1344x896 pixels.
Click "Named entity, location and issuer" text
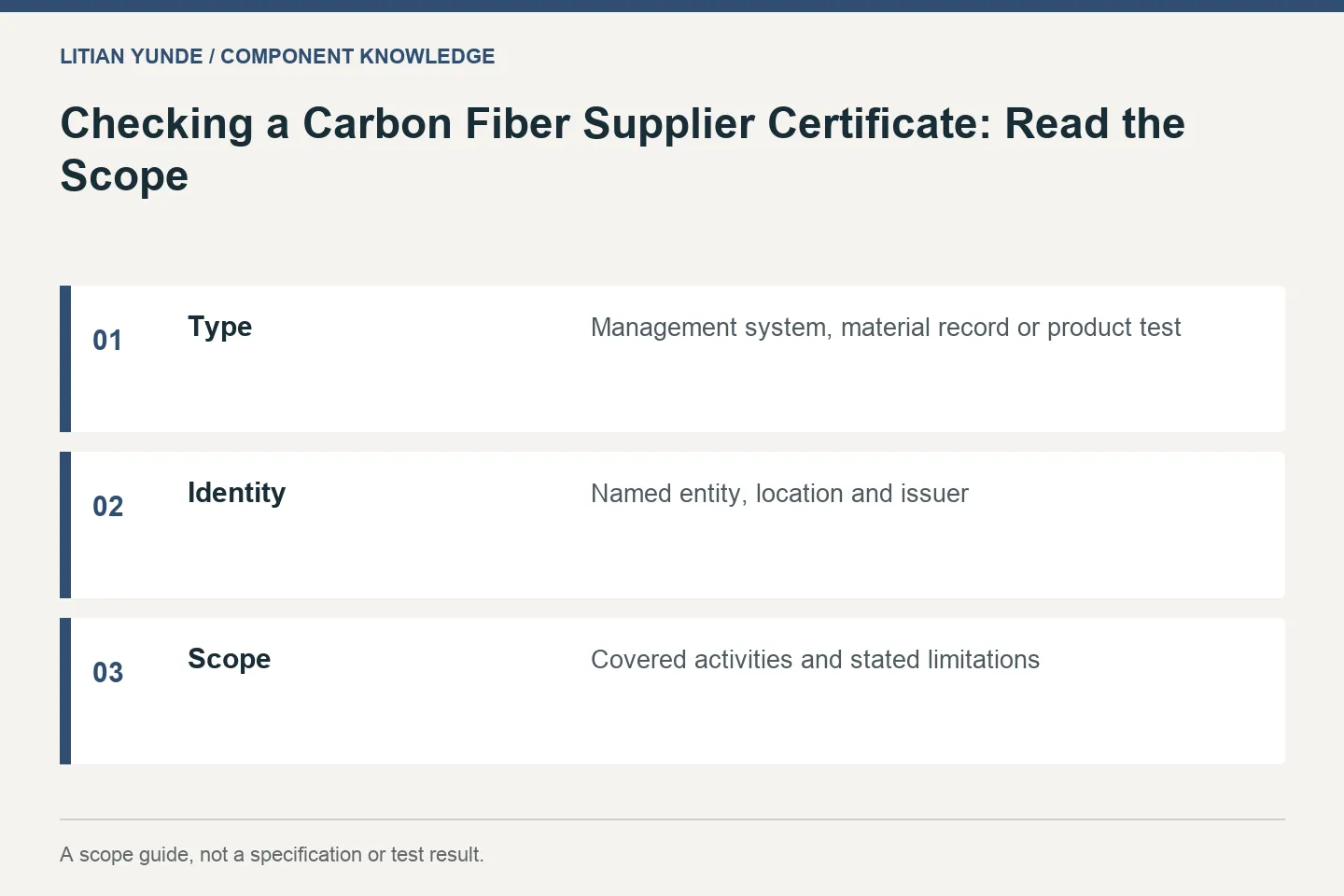pos(779,494)
